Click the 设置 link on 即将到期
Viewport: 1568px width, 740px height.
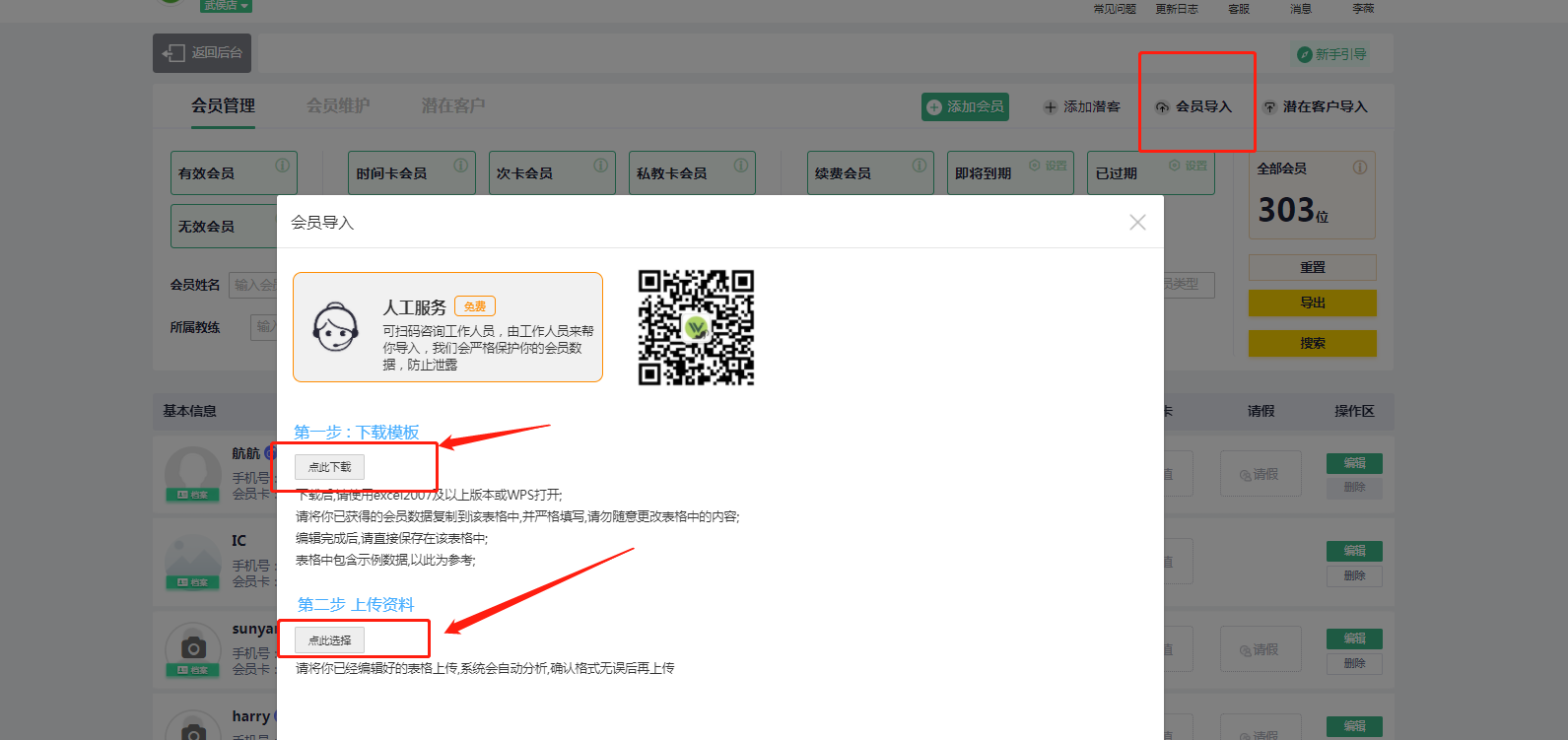[x=1049, y=166]
